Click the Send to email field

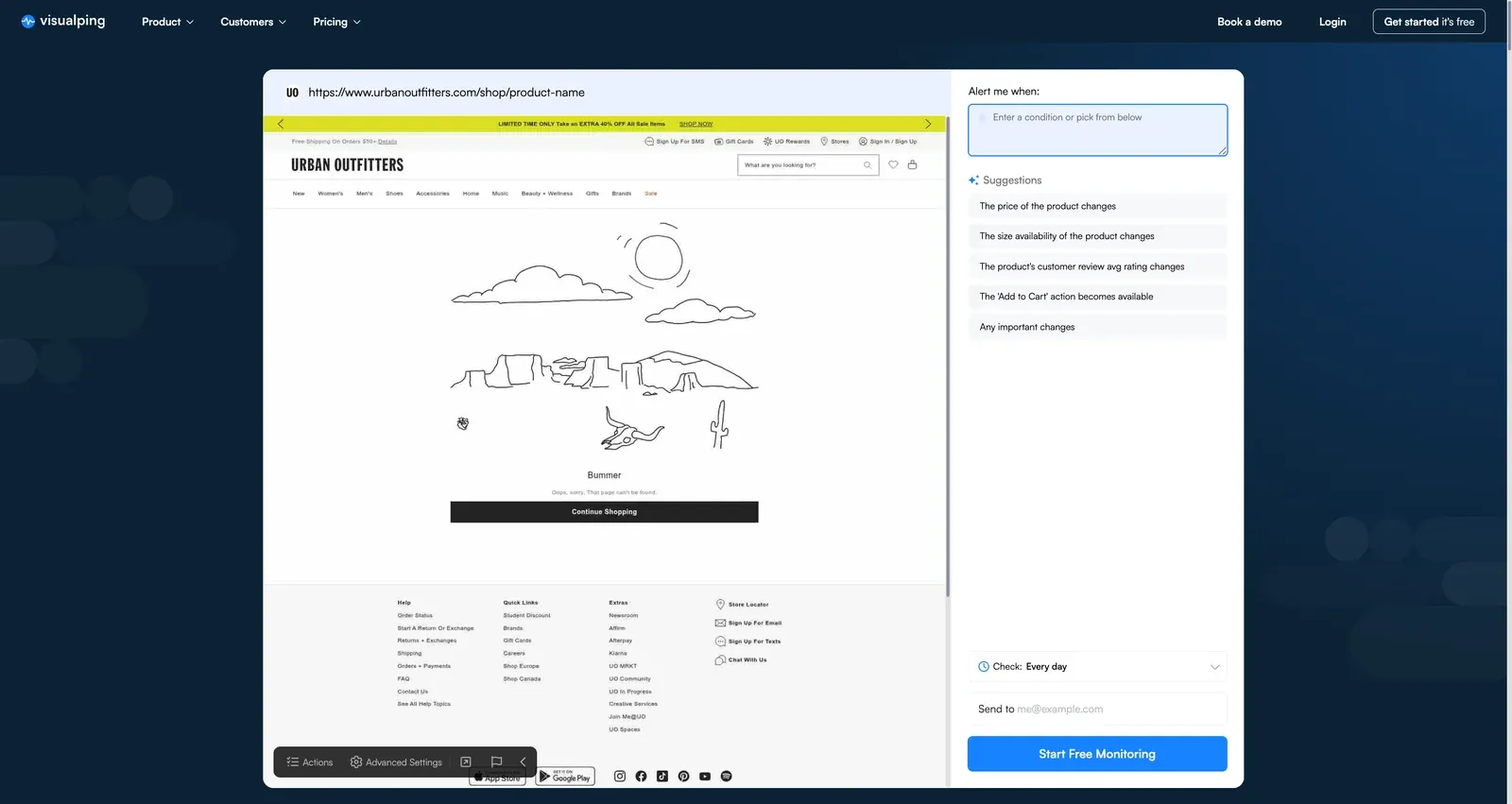click(x=1097, y=710)
